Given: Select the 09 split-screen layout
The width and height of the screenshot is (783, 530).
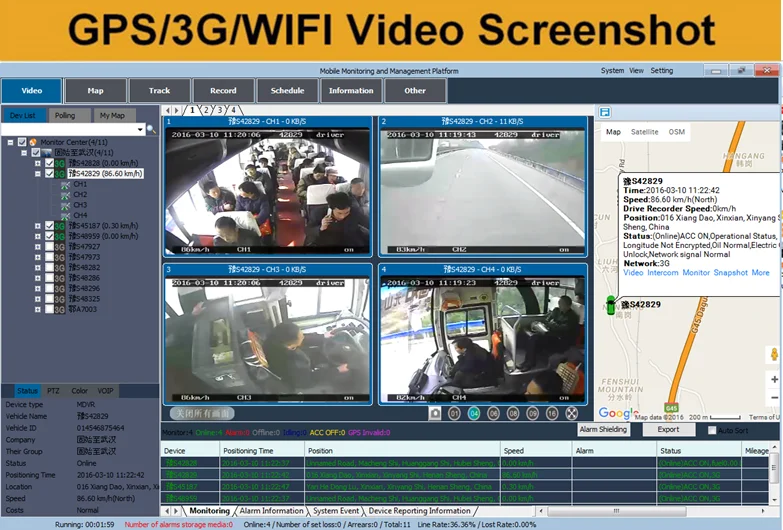Looking at the screenshot, I should coord(531,412).
